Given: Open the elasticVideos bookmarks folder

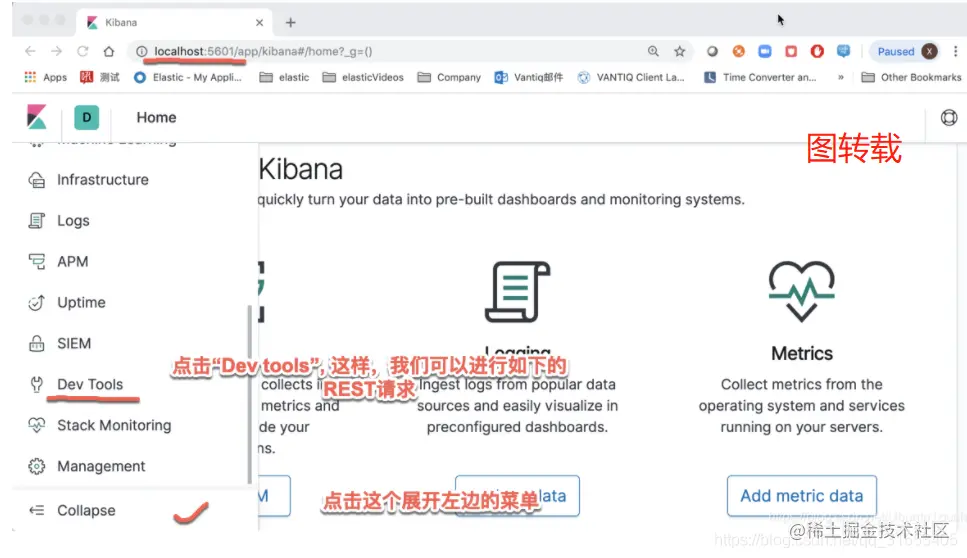Looking at the screenshot, I should [363, 77].
